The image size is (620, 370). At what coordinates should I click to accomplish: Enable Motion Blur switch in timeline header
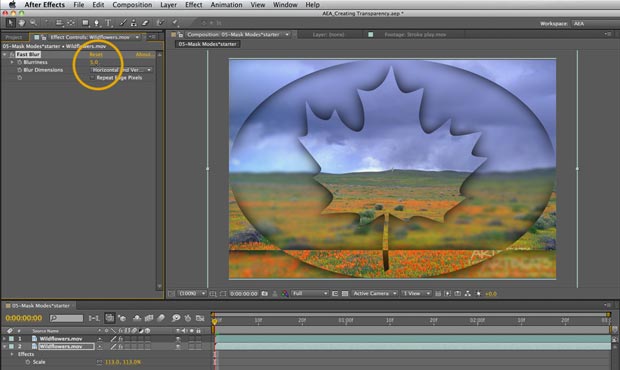pos(161,318)
